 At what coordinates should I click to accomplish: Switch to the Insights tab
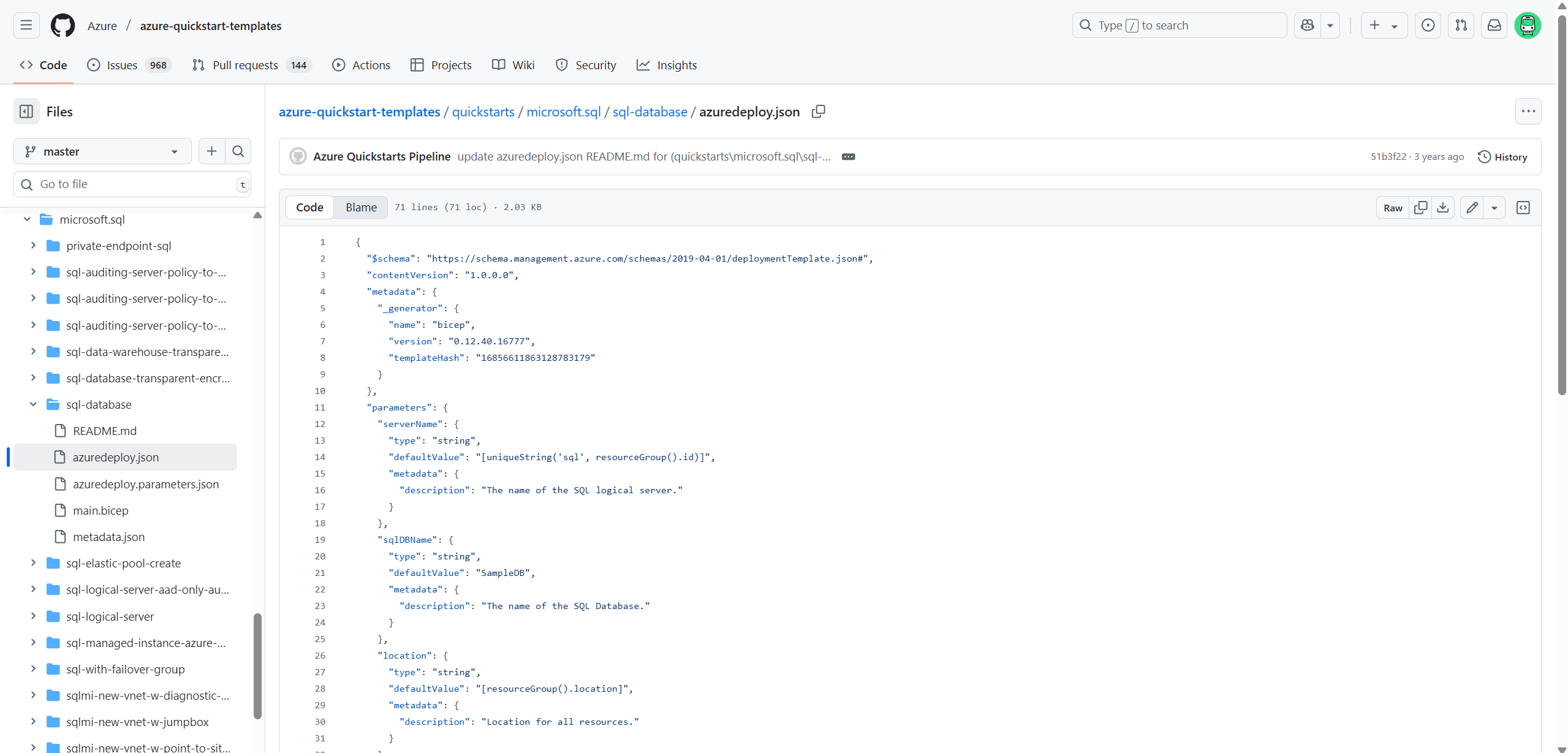pos(667,65)
